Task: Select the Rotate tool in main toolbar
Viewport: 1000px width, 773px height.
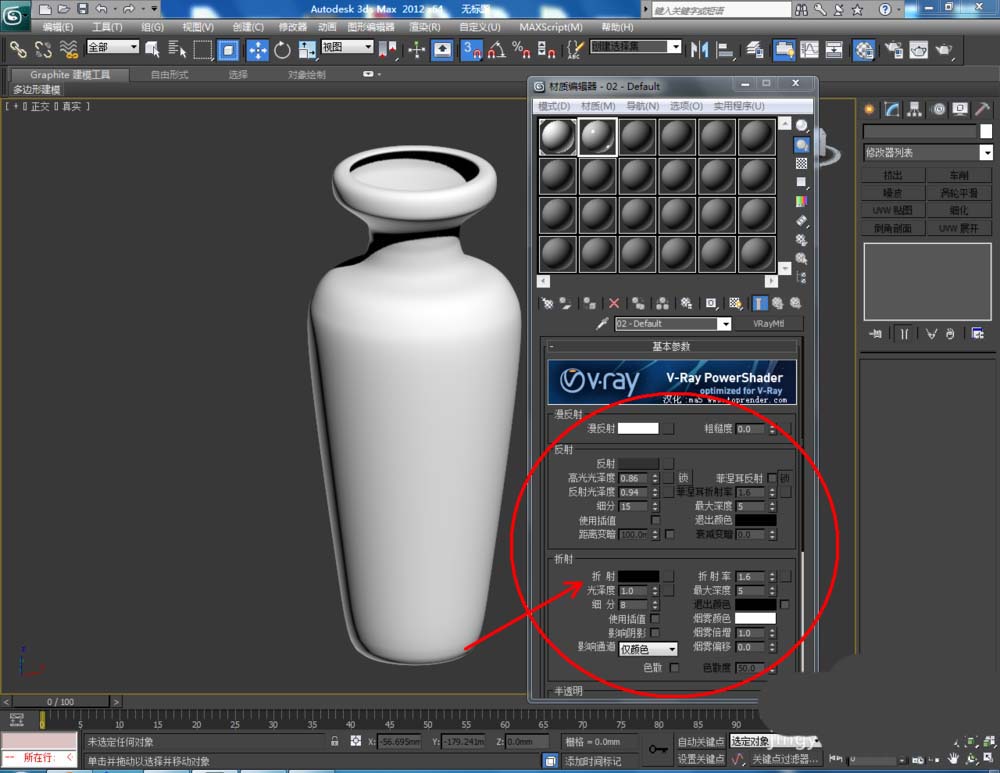Action: tap(282, 50)
